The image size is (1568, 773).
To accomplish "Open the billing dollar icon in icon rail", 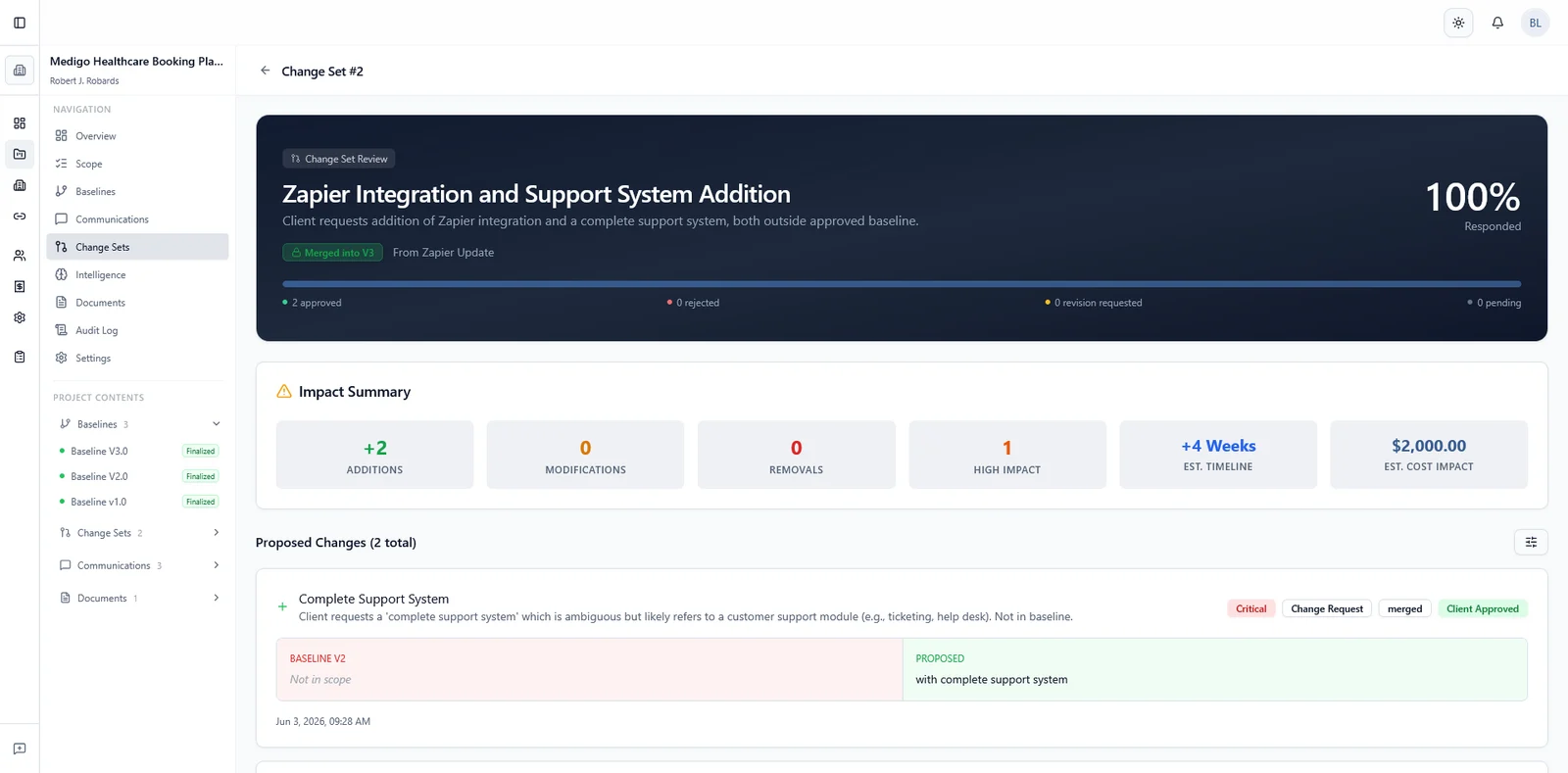I will click(x=20, y=287).
